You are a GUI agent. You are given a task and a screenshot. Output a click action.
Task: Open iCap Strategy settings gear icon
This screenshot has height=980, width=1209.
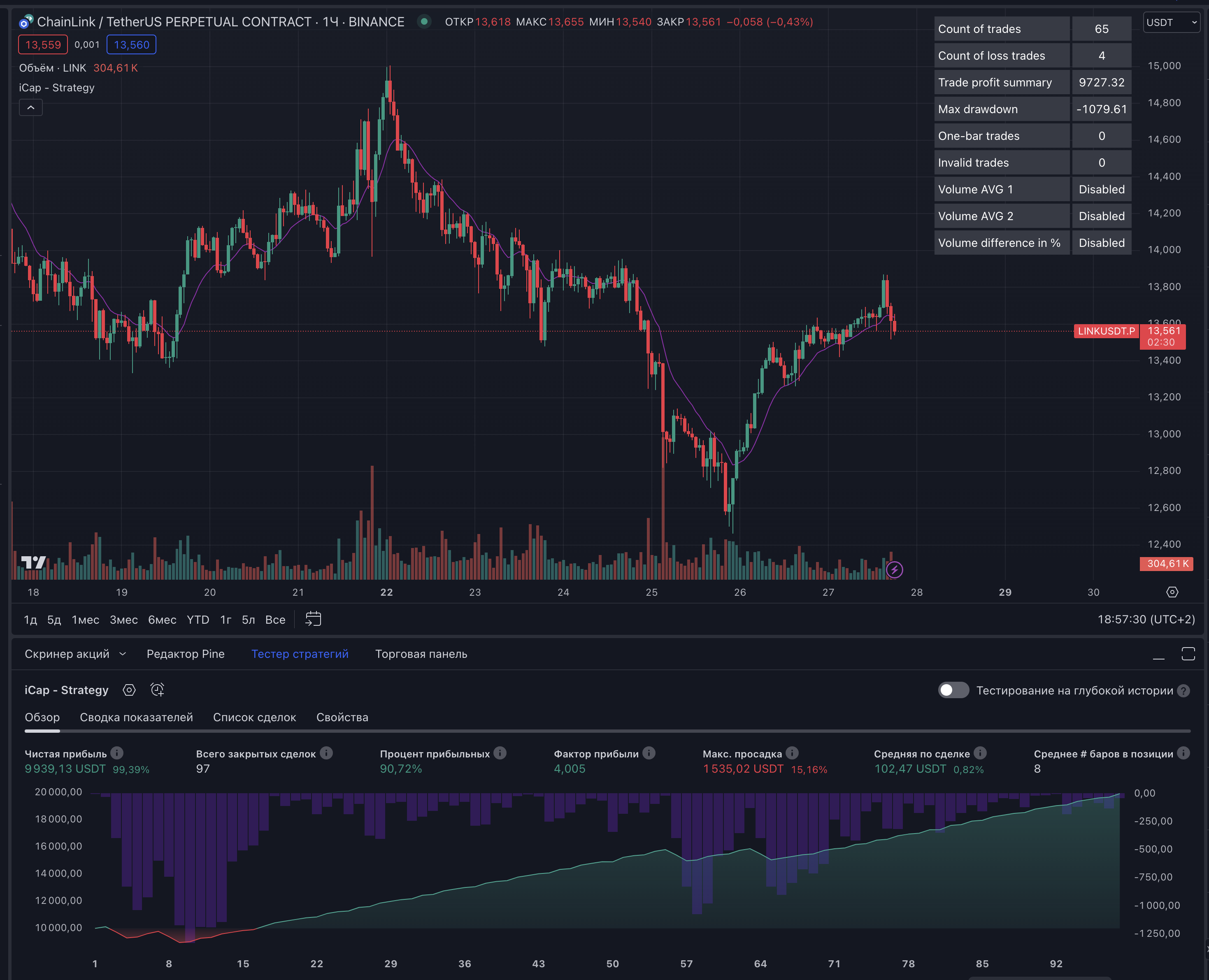point(129,690)
